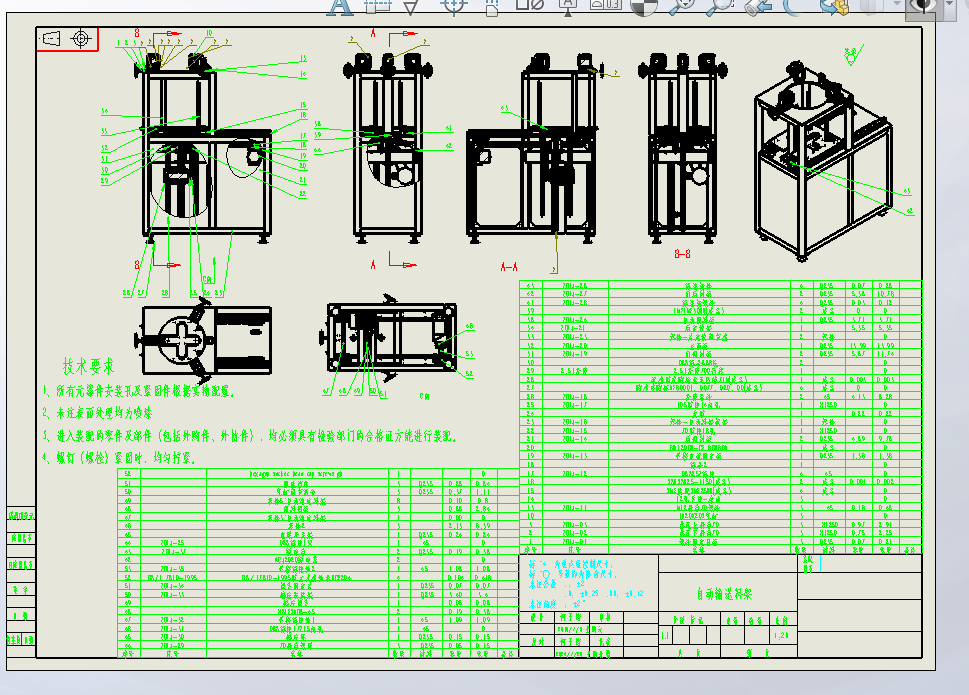The image size is (969, 695).
Task: Select balloon 62 in the isometric view
Action: pos(910,211)
